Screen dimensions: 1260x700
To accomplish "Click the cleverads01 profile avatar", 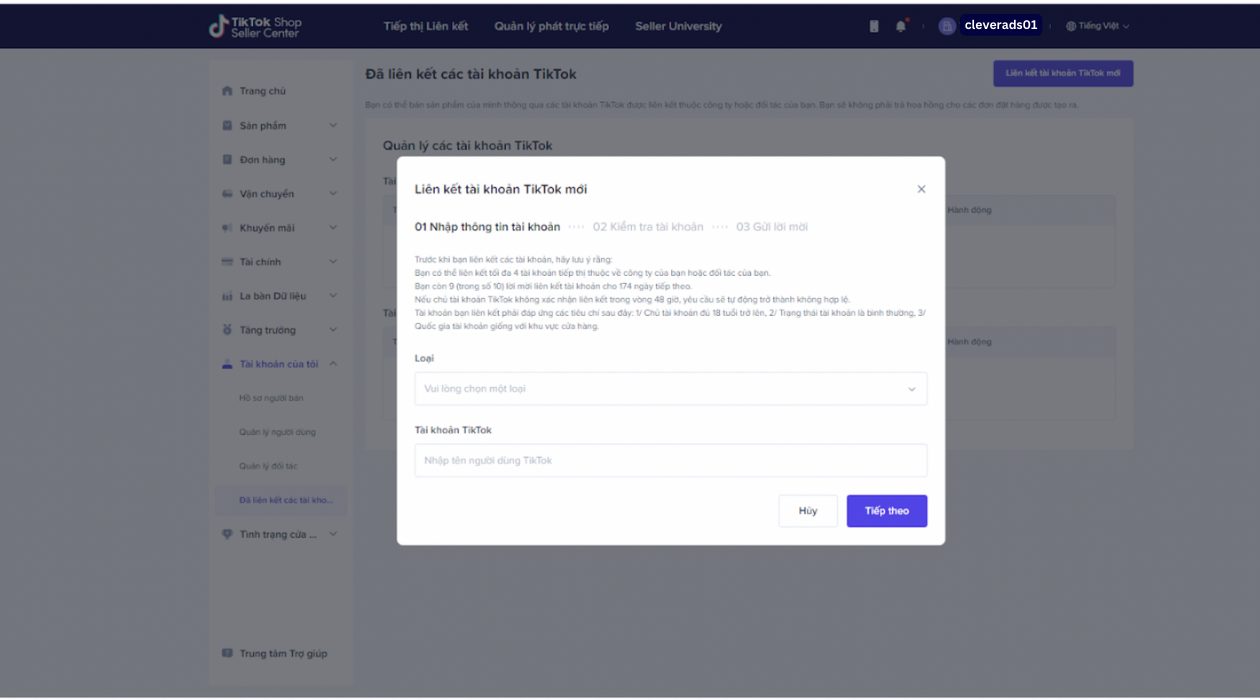I will (x=947, y=26).
